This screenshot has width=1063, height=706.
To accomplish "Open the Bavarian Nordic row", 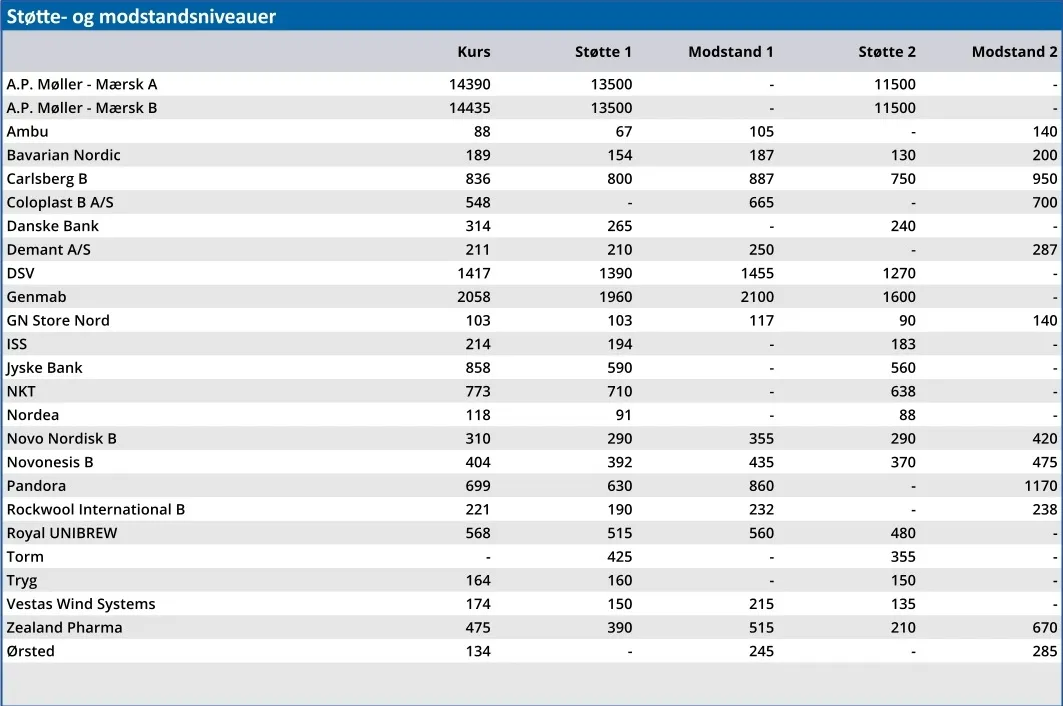I will pyautogui.click(x=63, y=155).
